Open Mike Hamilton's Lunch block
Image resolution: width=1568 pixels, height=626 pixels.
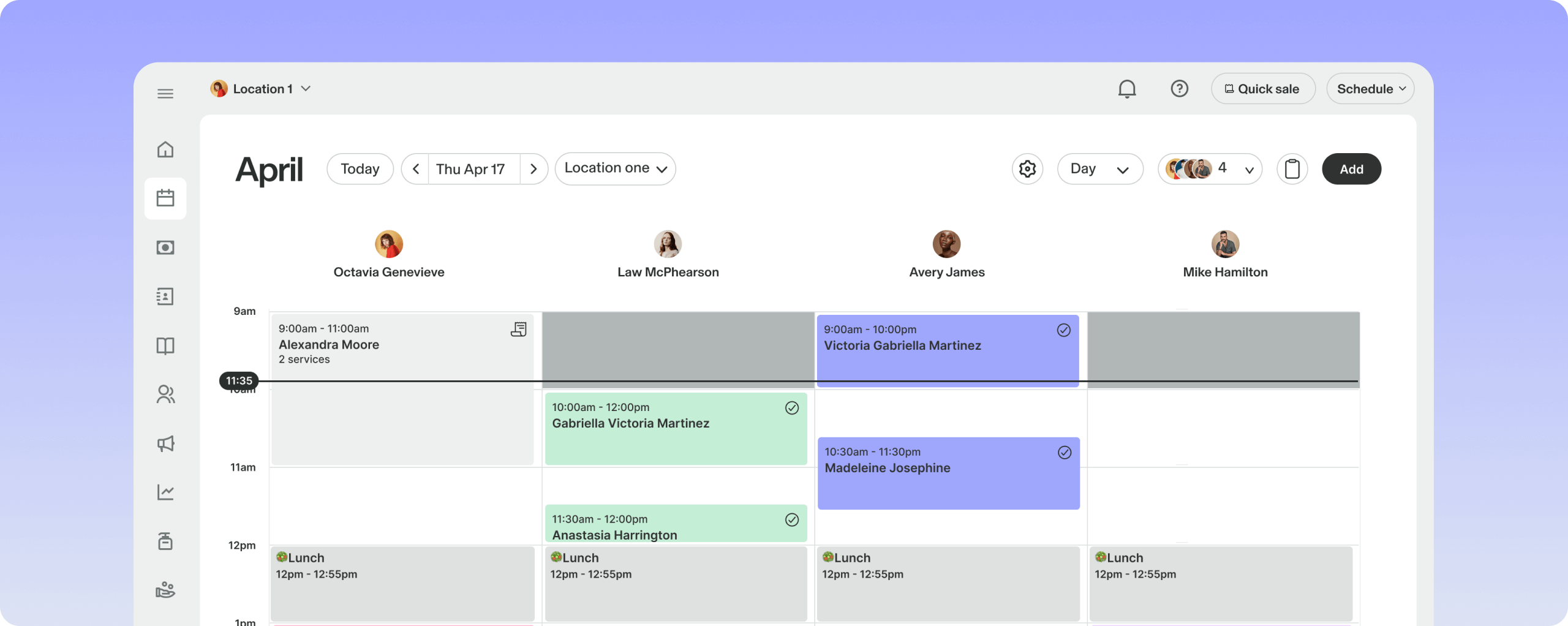(x=1221, y=583)
